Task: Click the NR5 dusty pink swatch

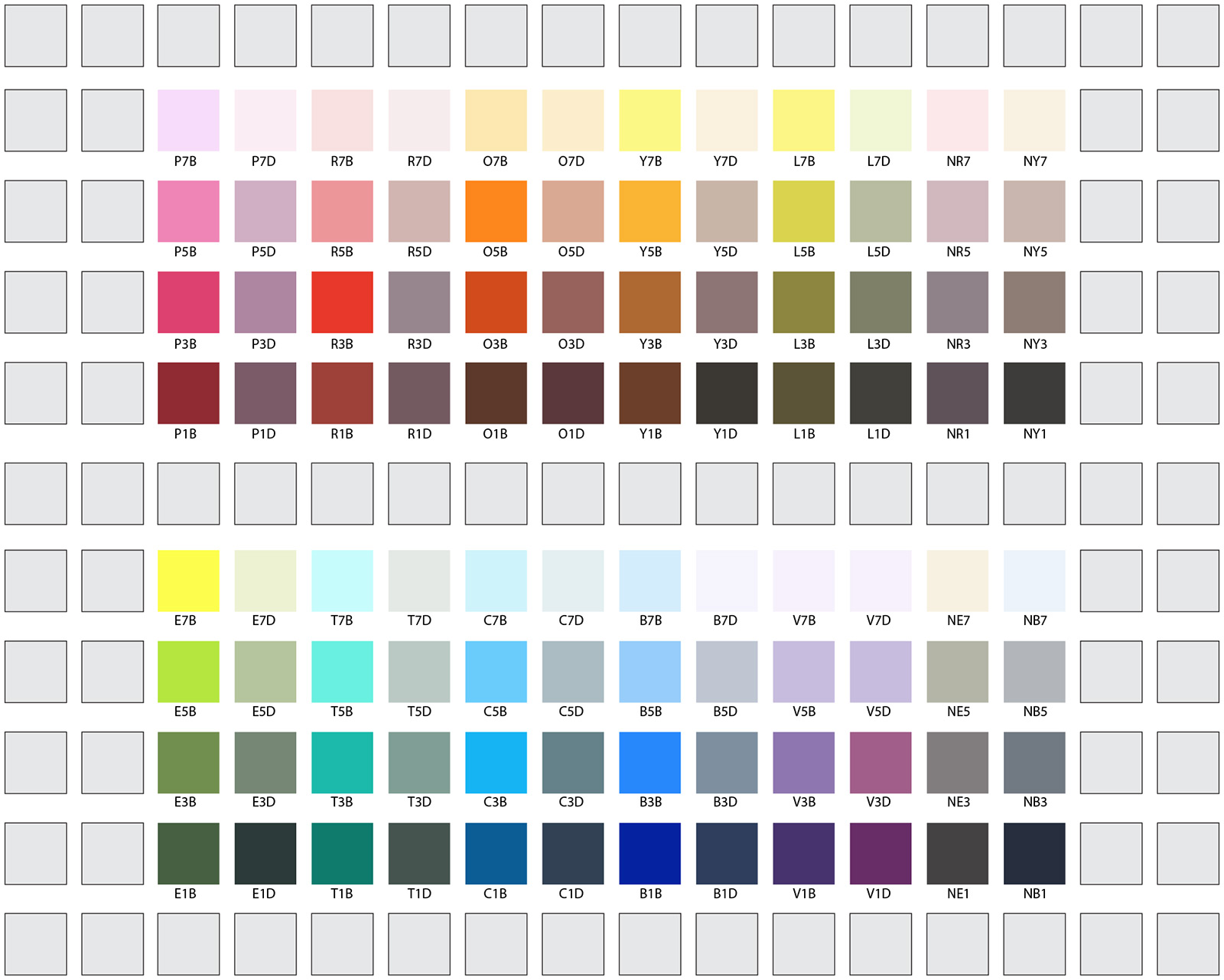Action: [x=957, y=211]
